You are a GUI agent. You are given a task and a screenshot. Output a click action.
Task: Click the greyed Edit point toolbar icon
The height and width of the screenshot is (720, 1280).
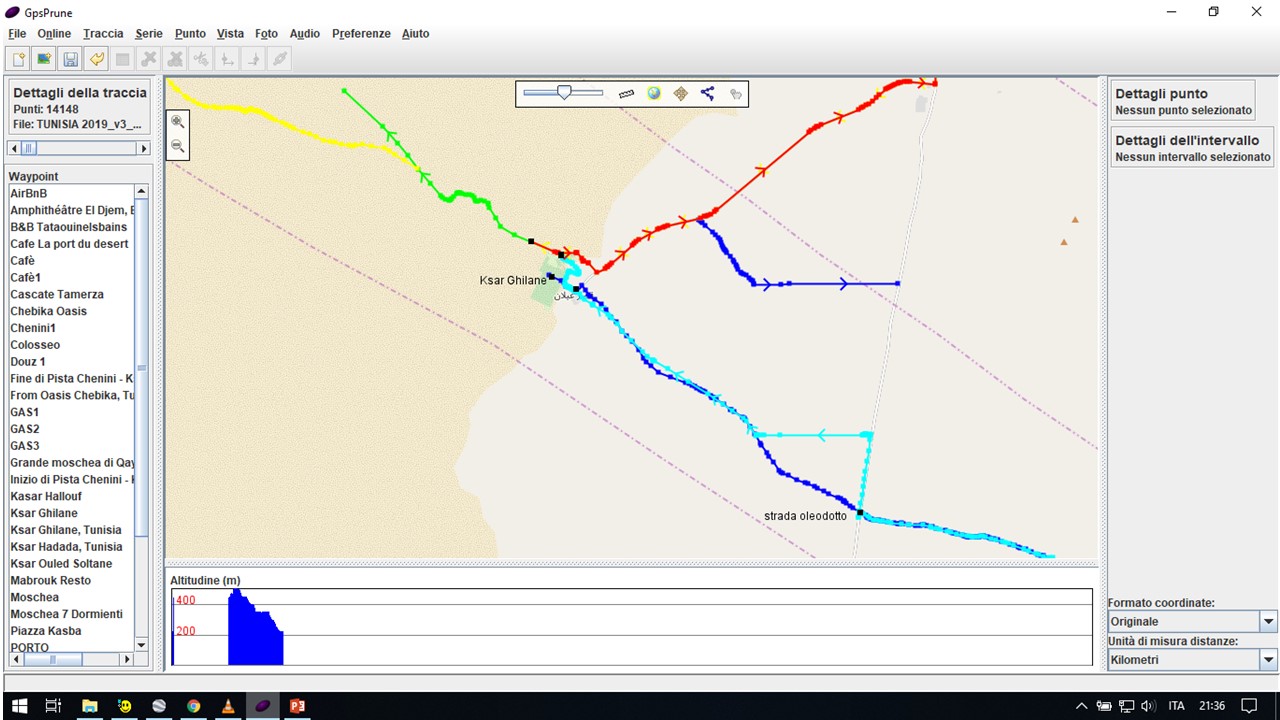pos(123,59)
